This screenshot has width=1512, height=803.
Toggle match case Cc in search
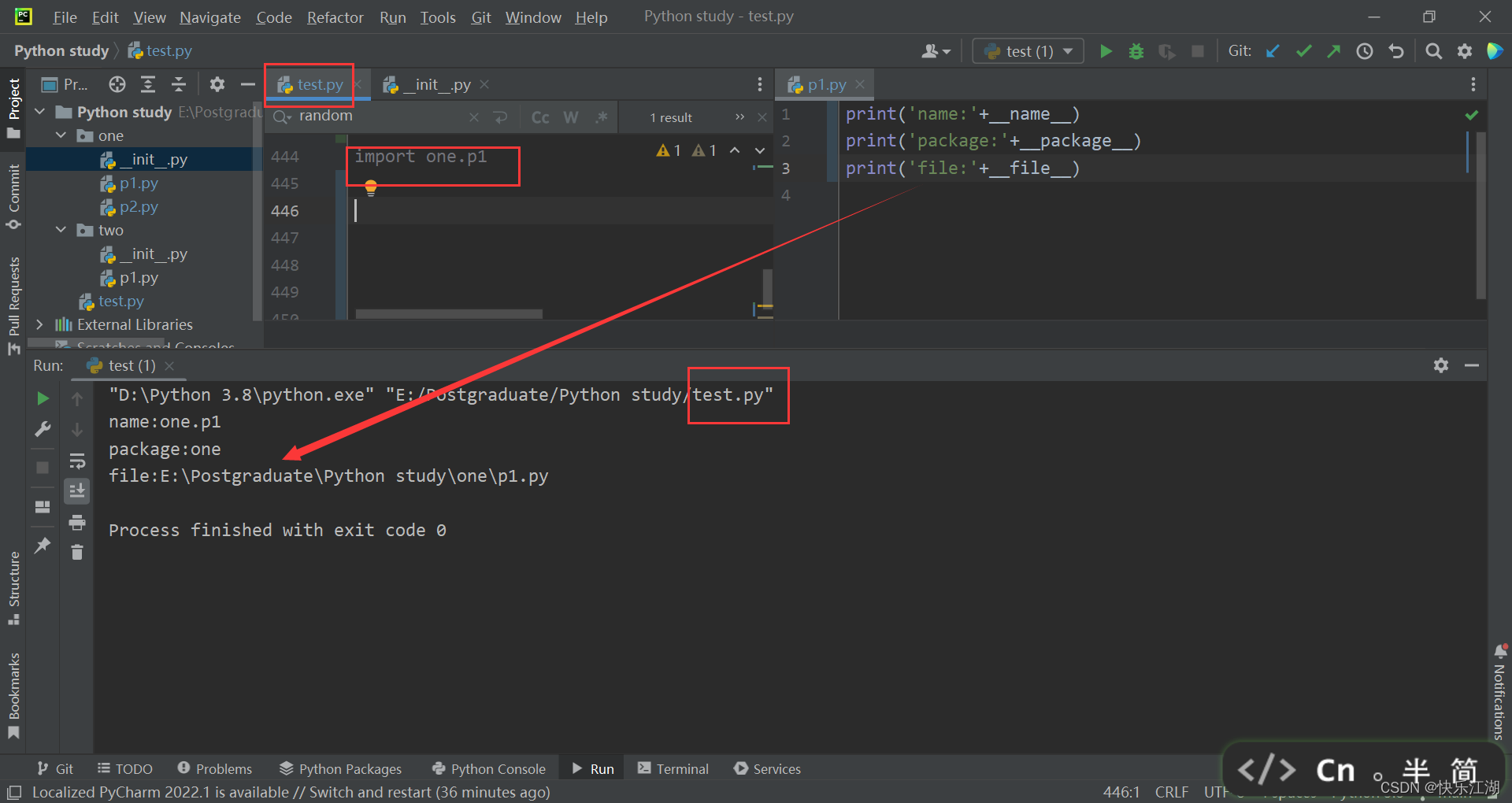click(540, 117)
